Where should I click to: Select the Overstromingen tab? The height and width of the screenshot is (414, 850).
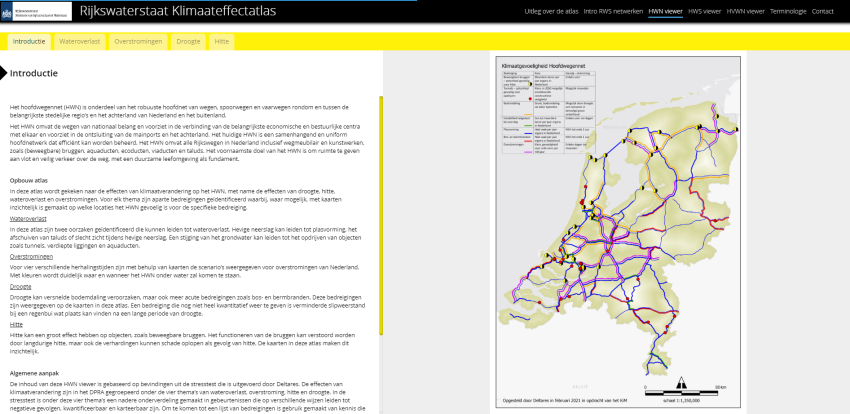(139, 42)
